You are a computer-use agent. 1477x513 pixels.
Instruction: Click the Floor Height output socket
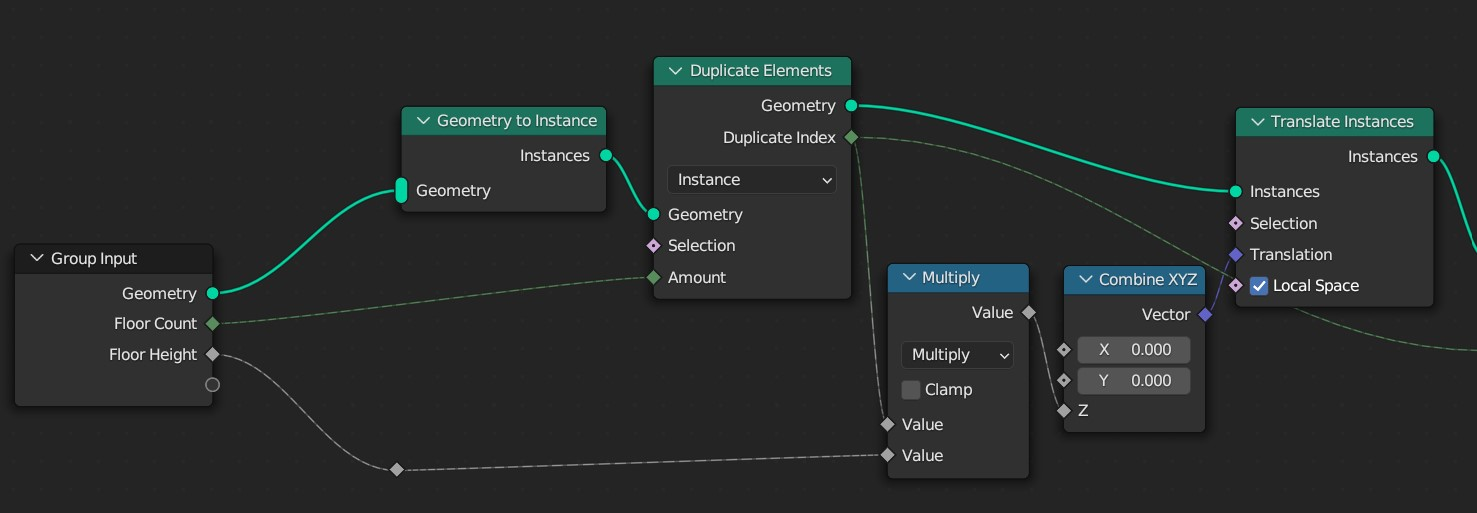tap(212, 354)
